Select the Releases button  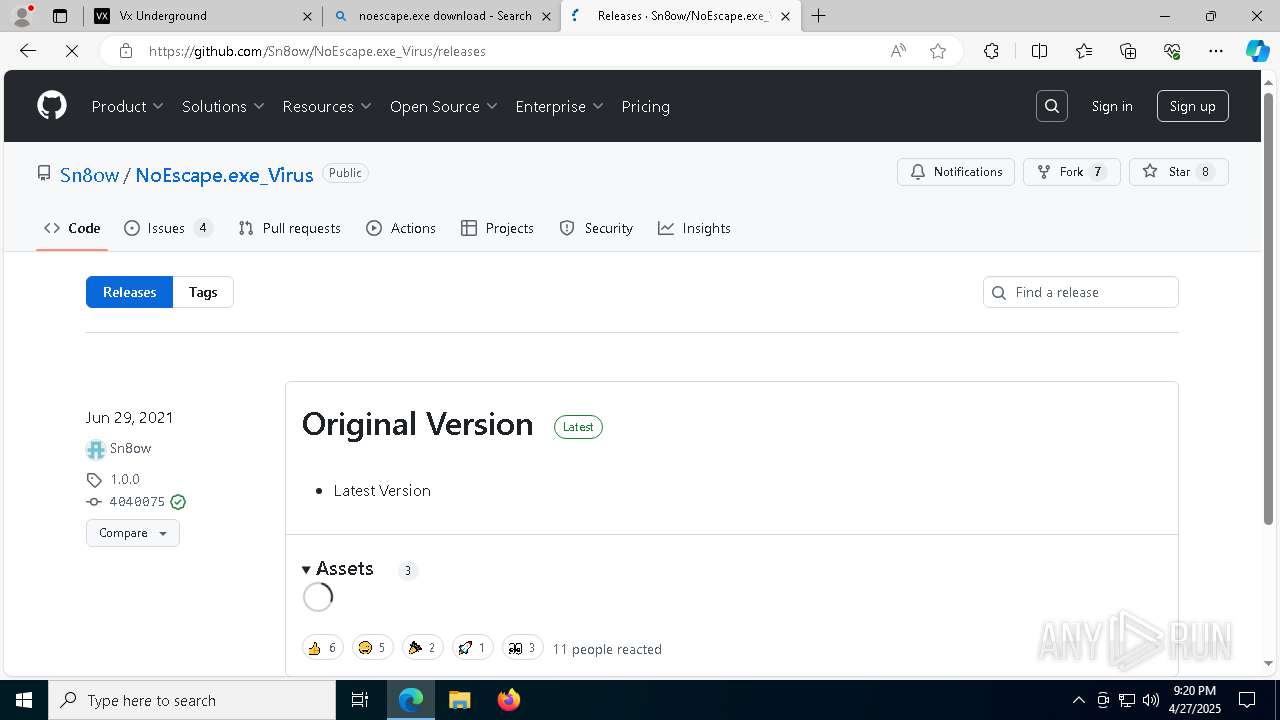pos(130,292)
